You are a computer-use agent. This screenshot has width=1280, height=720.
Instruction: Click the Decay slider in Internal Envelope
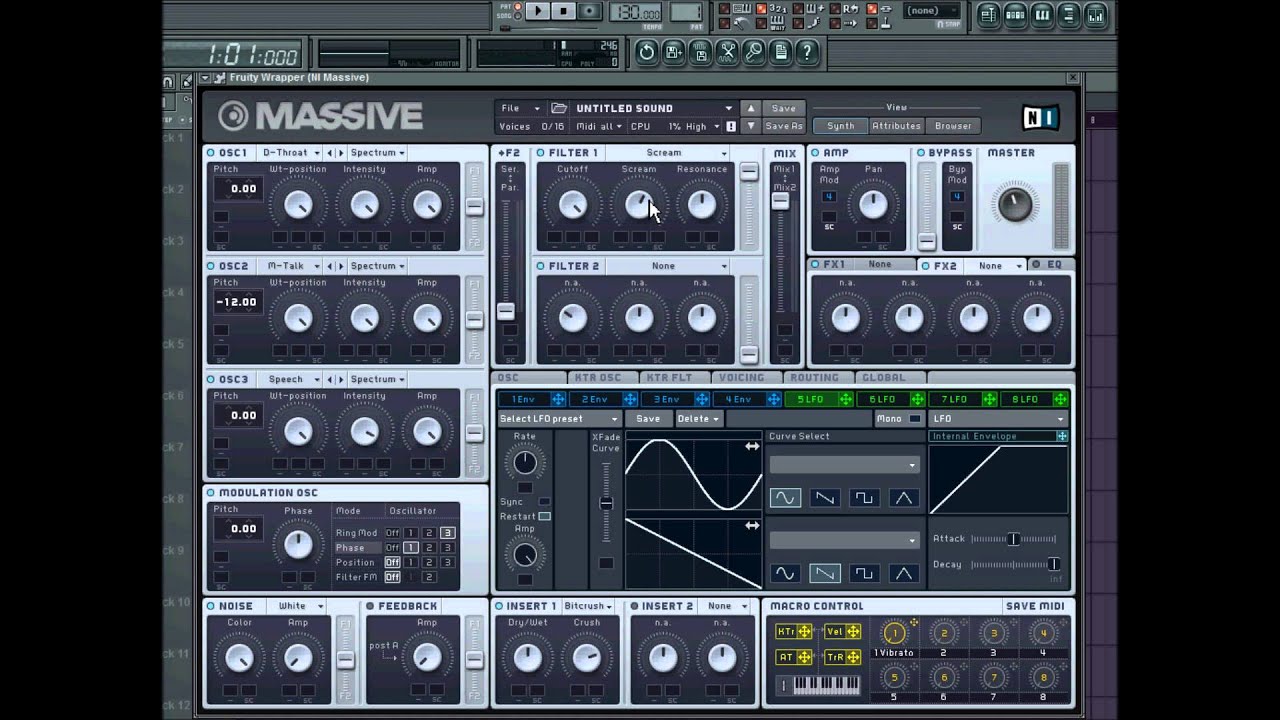(x=1013, y=565)
